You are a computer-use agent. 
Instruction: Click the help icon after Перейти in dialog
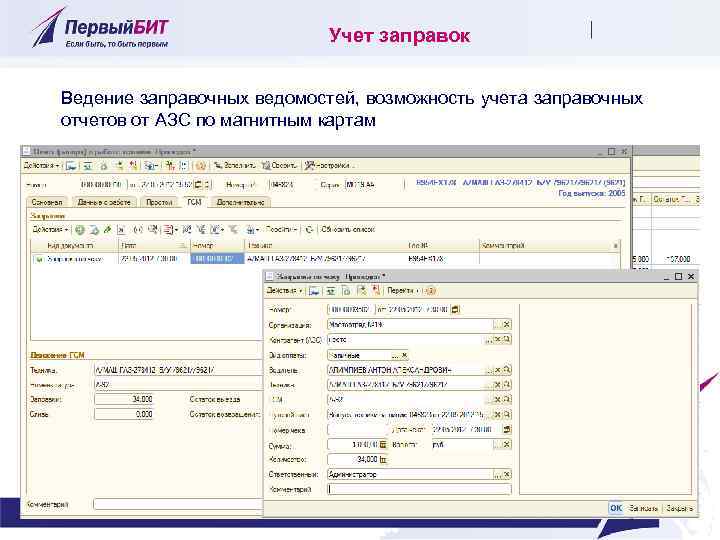pos(431,291)
